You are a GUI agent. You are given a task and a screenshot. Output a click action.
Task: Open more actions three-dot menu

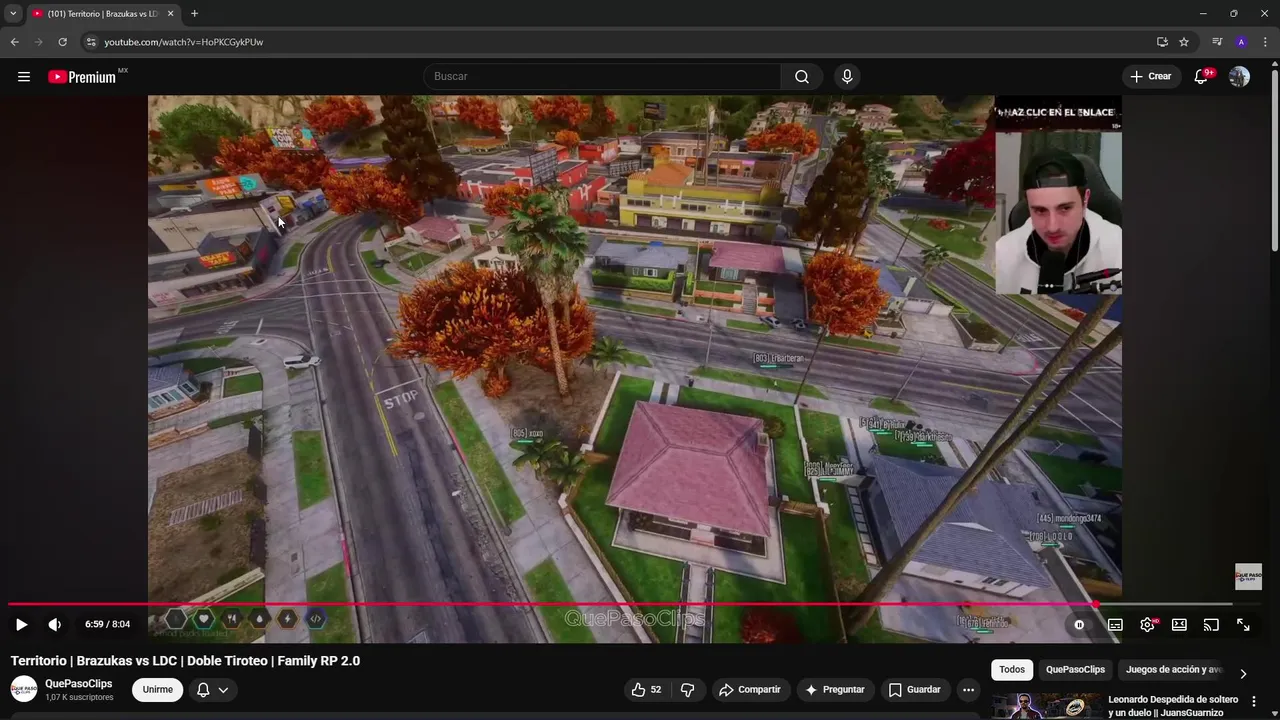pyautogui.click(x=968, y=690)
